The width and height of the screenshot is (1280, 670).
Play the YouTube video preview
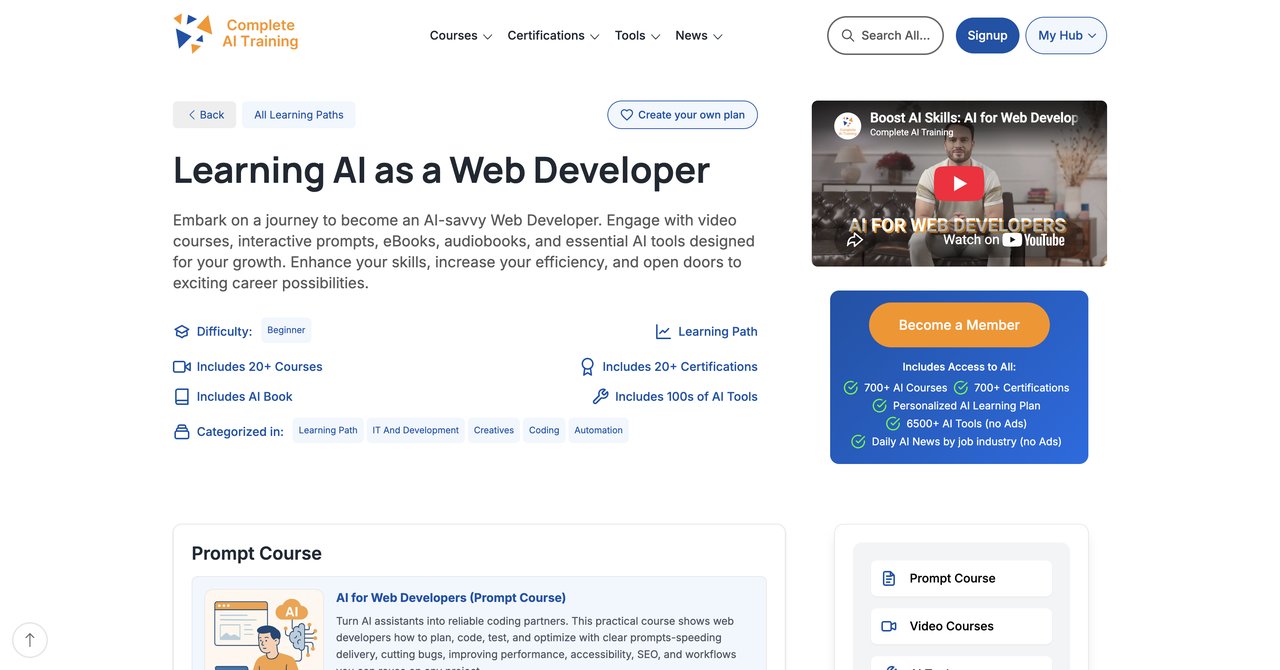(959, 184)
